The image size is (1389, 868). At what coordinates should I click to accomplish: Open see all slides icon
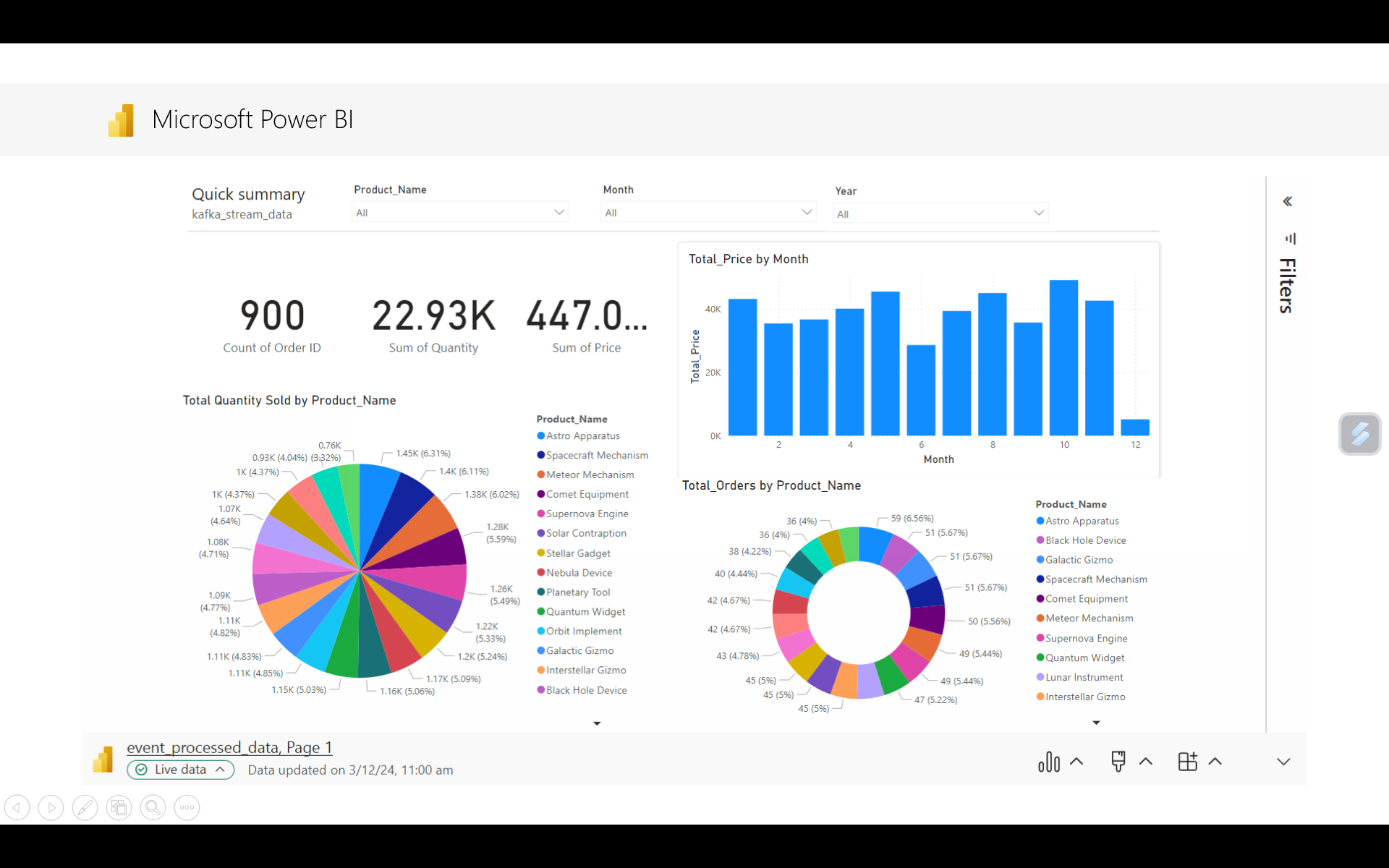pos(119,807)
